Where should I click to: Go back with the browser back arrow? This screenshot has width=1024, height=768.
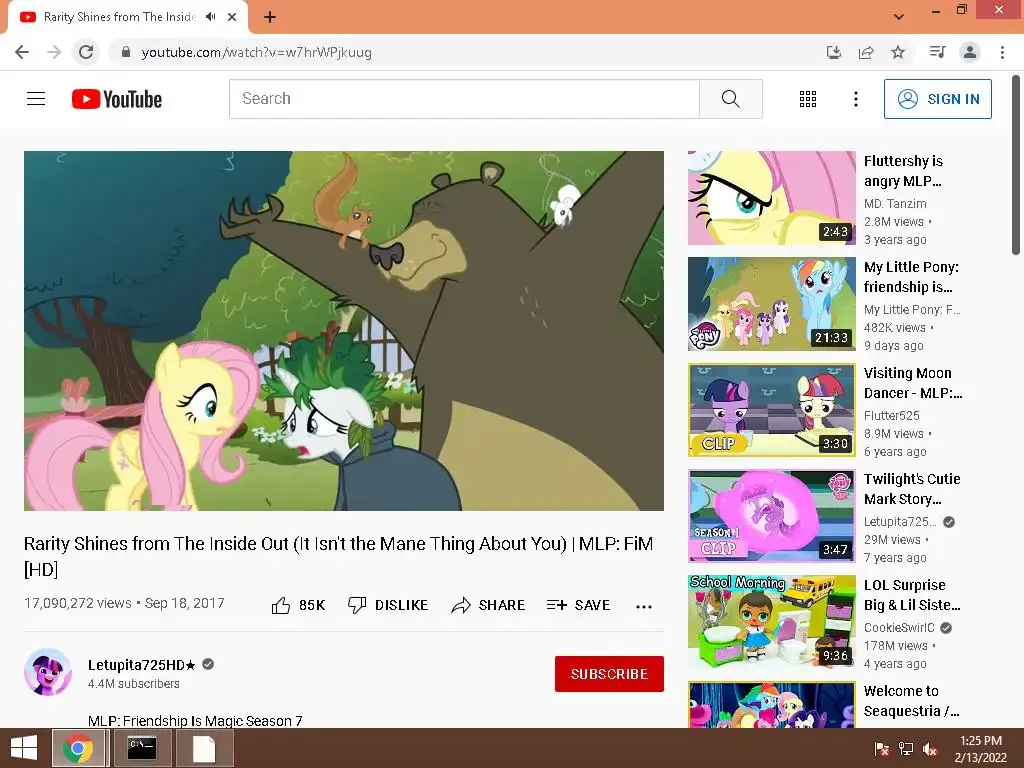click(22, 52)
